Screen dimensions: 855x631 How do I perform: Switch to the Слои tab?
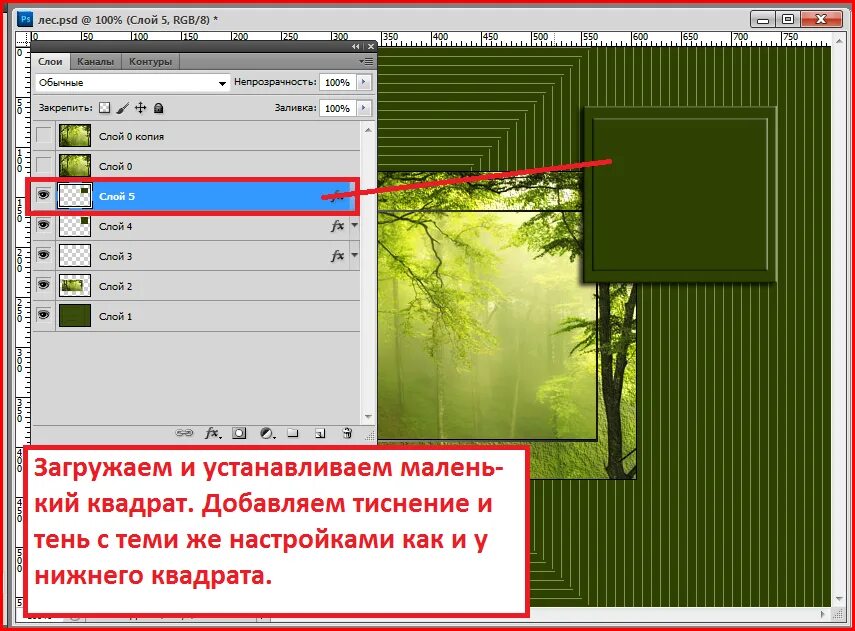(50, 62)
